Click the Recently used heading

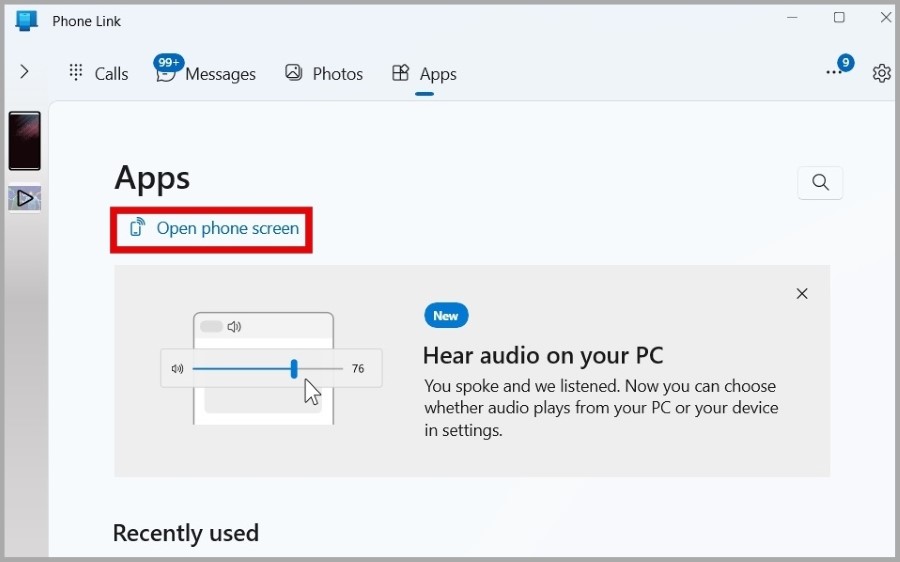click(x=186, y=533)
